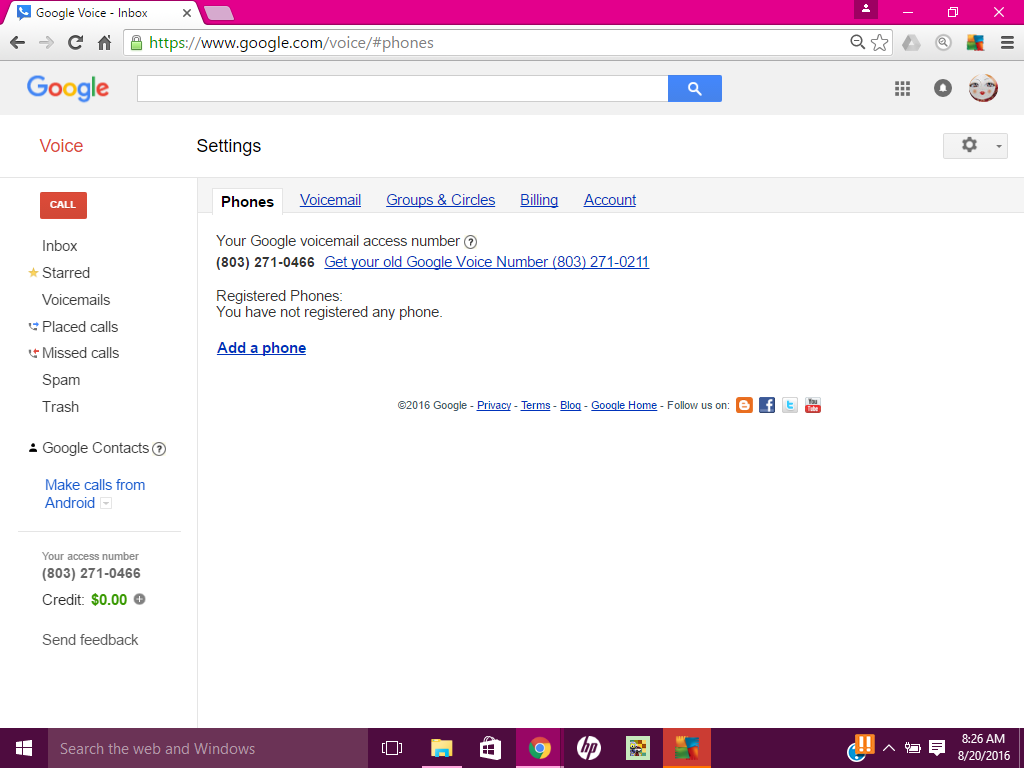This screenshot has height=768, width=1024.
Task: Click Add a phone link
Action: 261,348
